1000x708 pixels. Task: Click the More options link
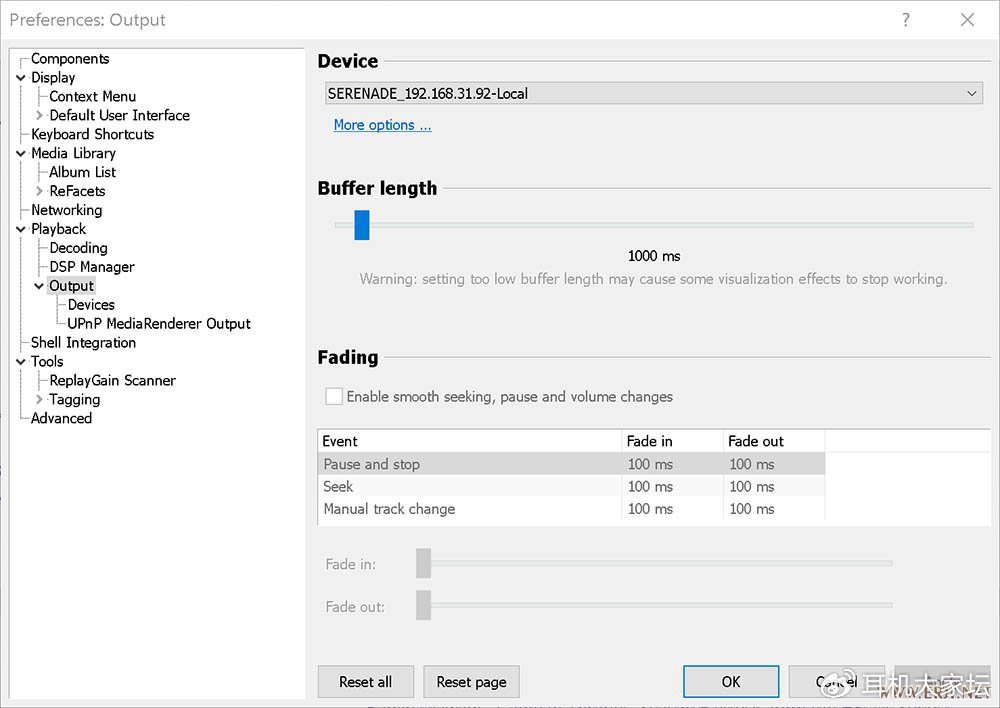point(382,125)
